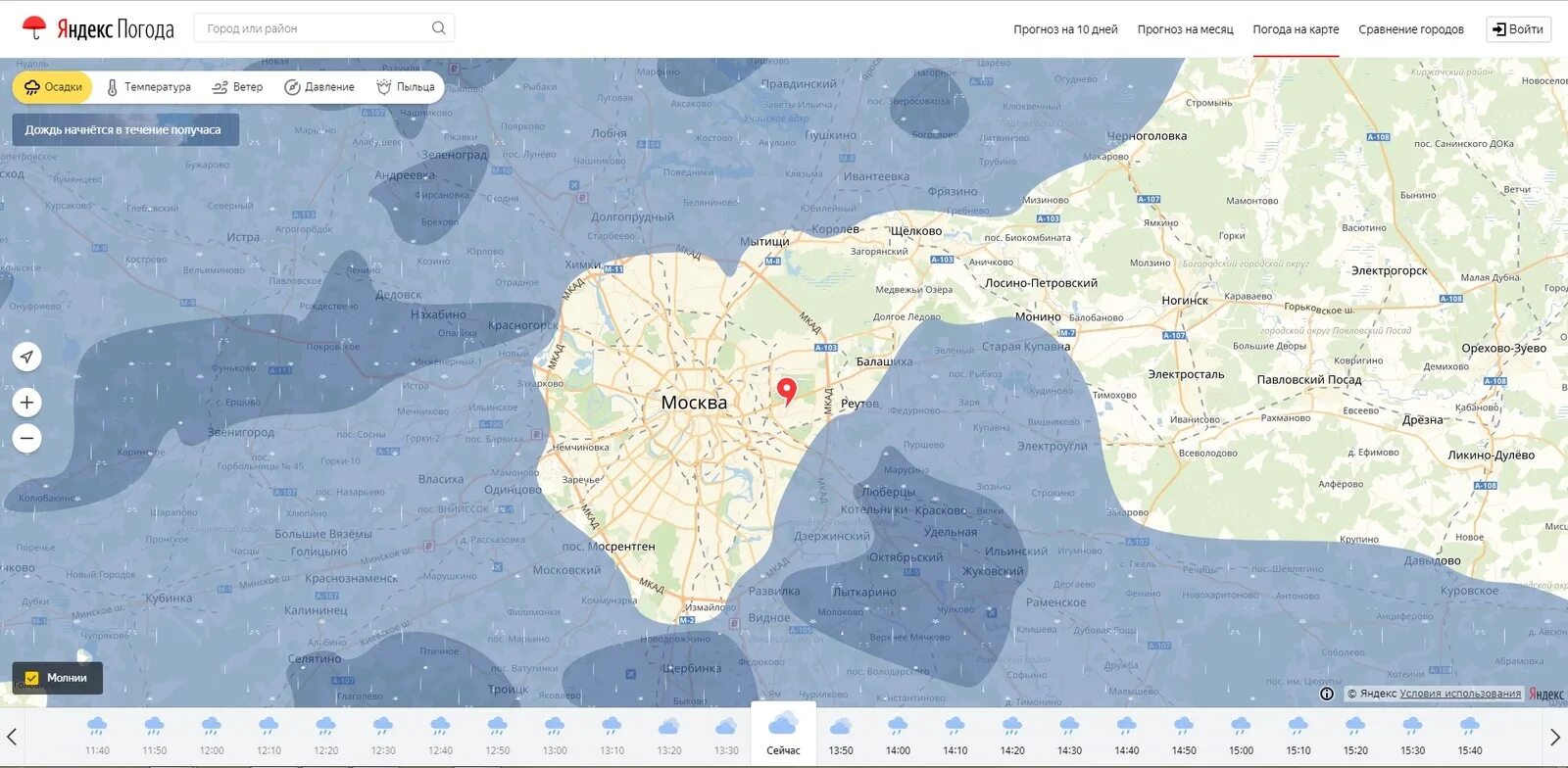Select the 15:10 forecast slot
This screenshot has height=768, width=1568.
tap(1298, 737)
